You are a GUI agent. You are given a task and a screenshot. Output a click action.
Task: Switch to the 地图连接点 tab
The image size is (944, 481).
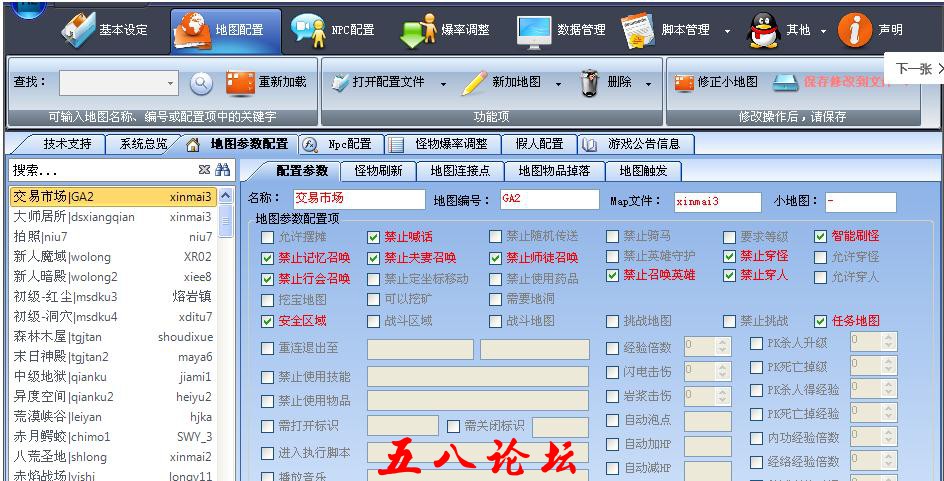[x=460, y=171]
